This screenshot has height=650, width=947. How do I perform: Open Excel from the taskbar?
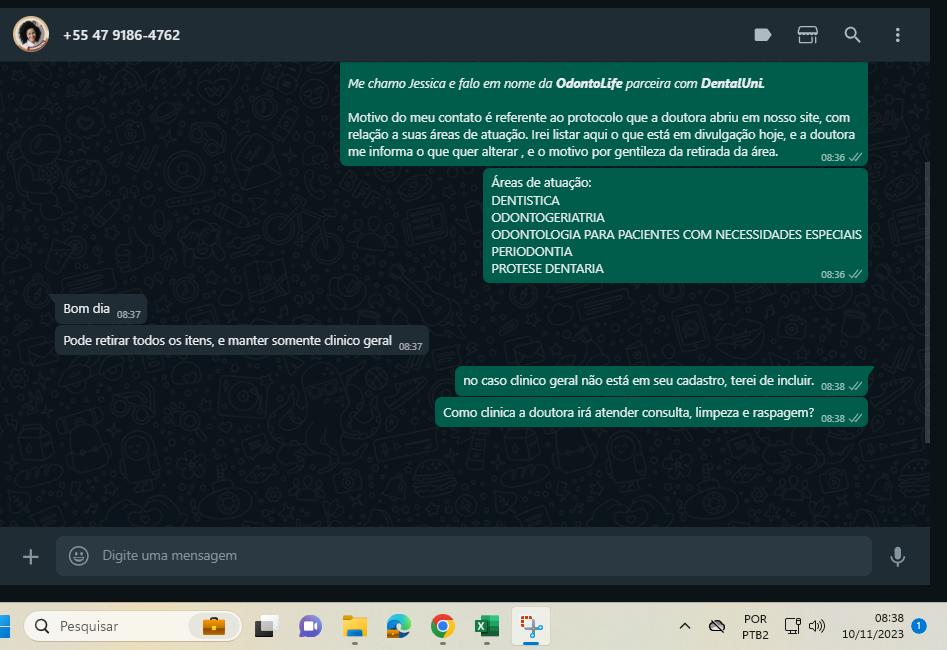tap(487, 626)
